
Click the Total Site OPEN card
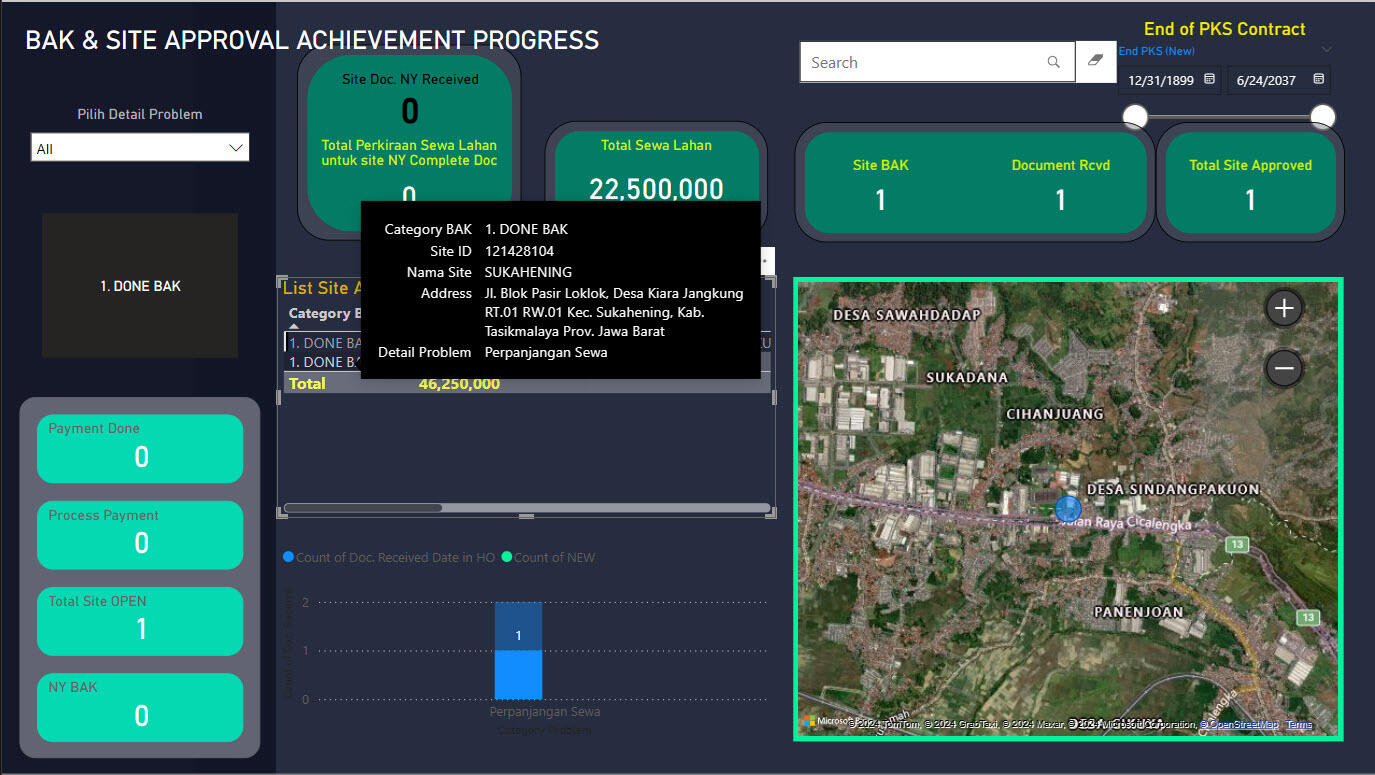point(140,621)
